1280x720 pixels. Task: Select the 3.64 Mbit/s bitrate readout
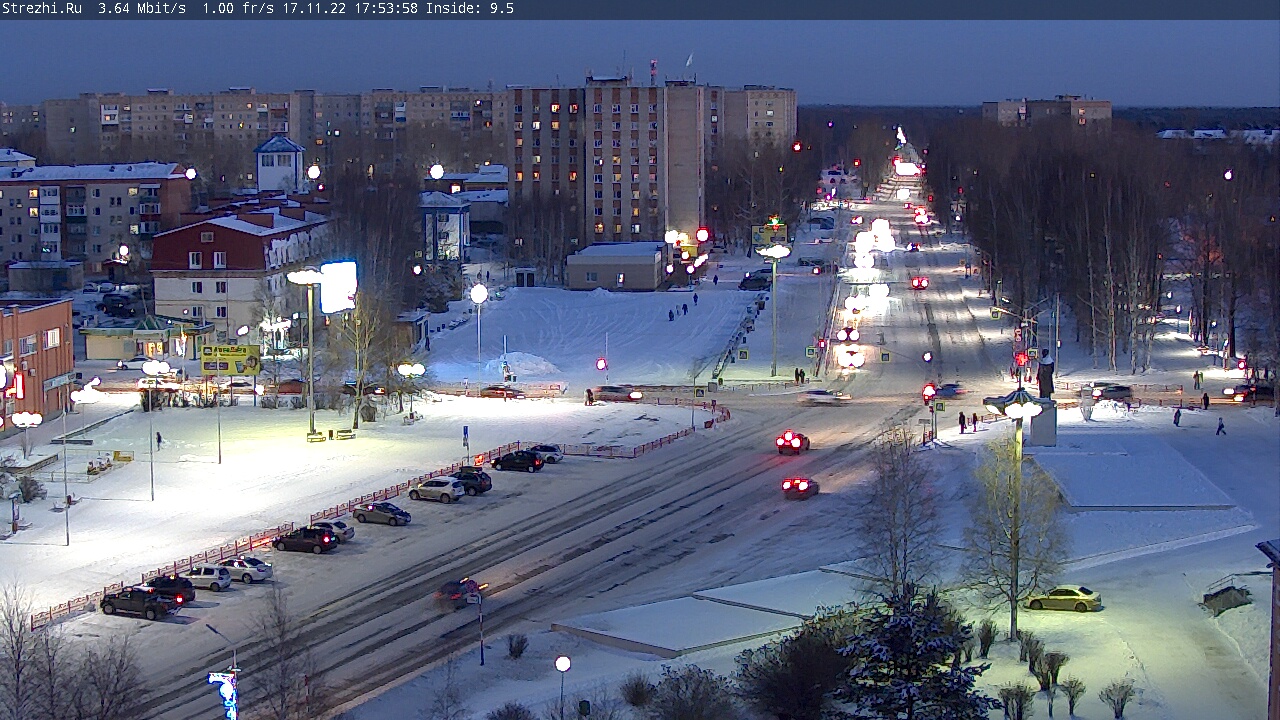tap(142, 8)
